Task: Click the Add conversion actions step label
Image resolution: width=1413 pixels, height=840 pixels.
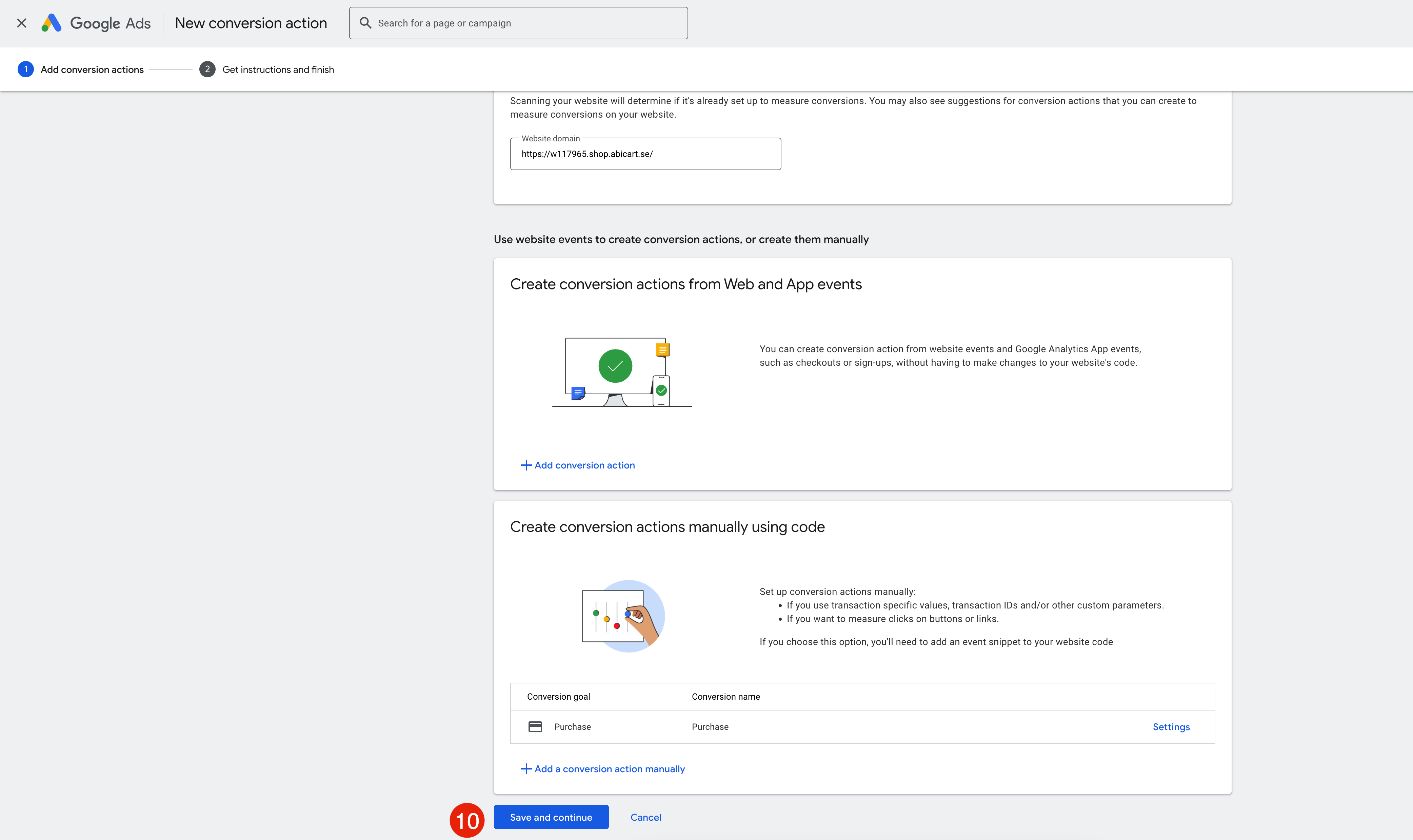Action: tap(92, 69)
